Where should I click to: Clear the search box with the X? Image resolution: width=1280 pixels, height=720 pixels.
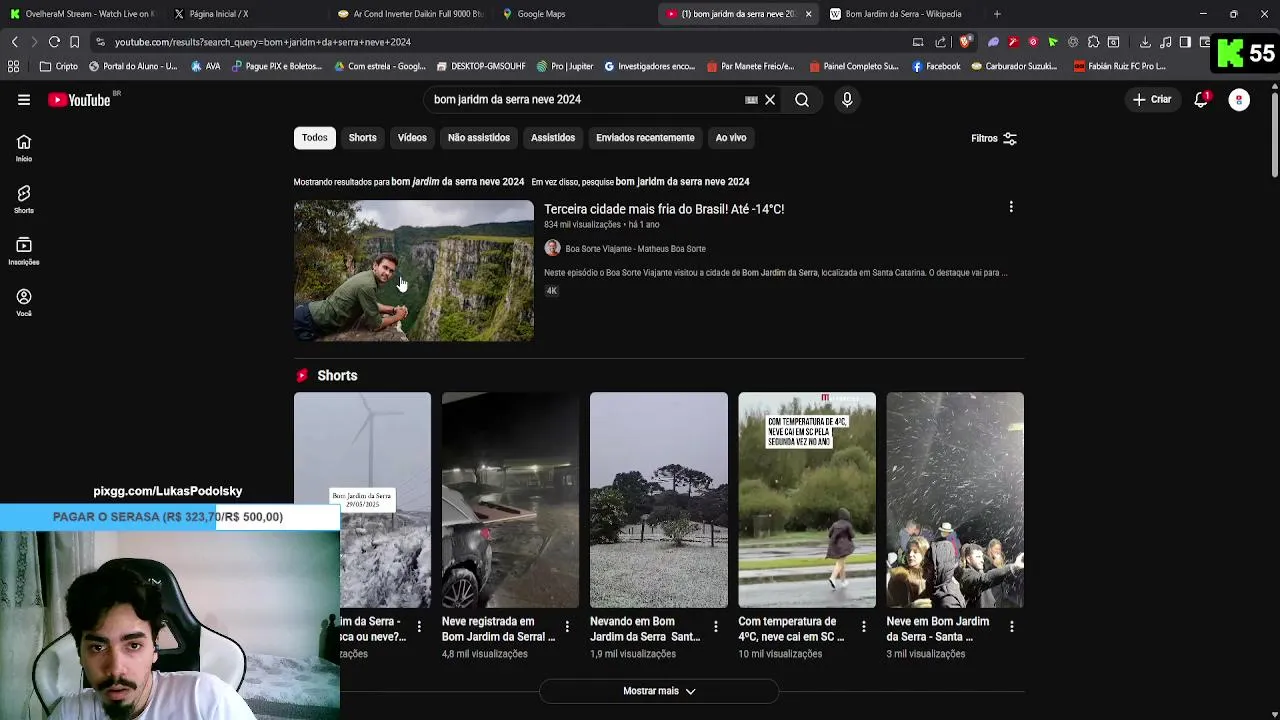pos(770,100)
